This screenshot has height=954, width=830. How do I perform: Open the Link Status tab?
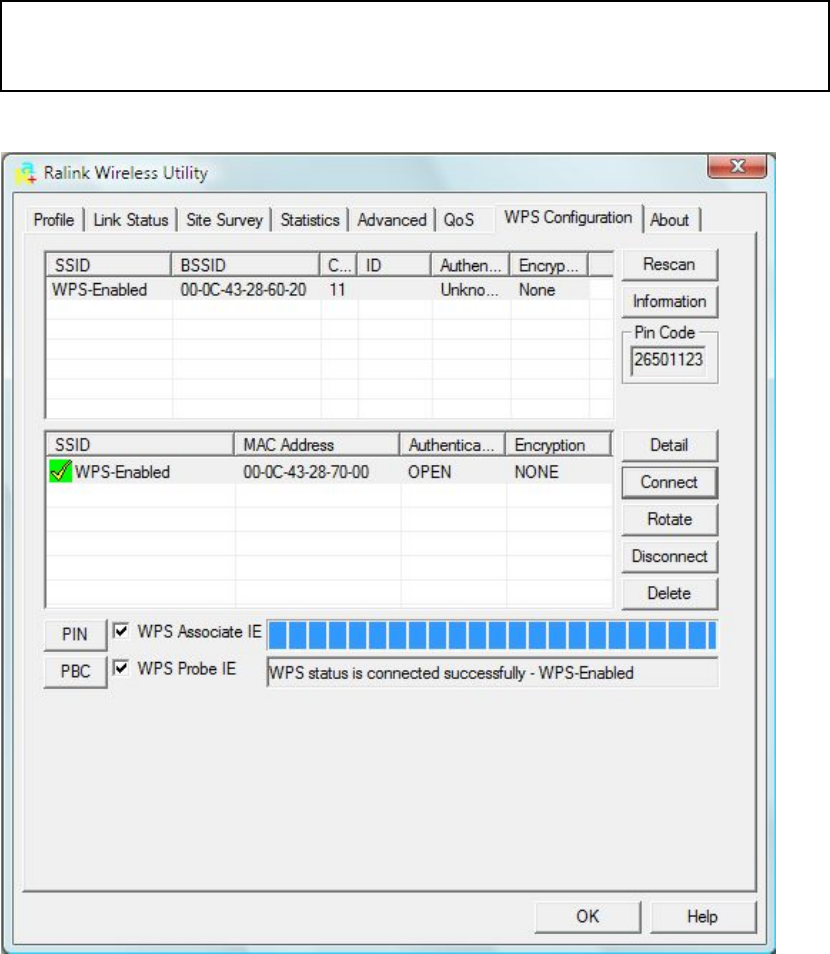coord(131,220)
